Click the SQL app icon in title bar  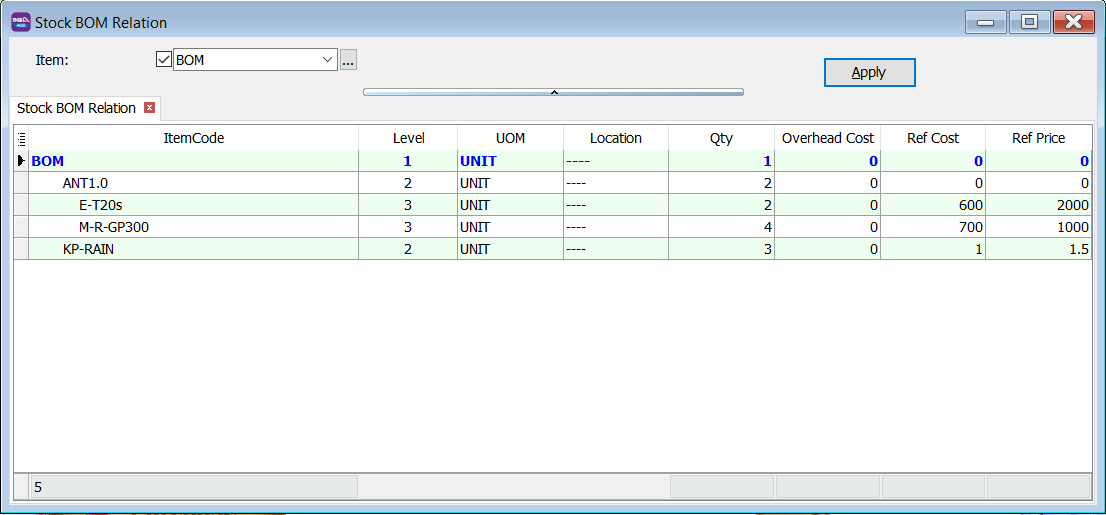(21, 22)
